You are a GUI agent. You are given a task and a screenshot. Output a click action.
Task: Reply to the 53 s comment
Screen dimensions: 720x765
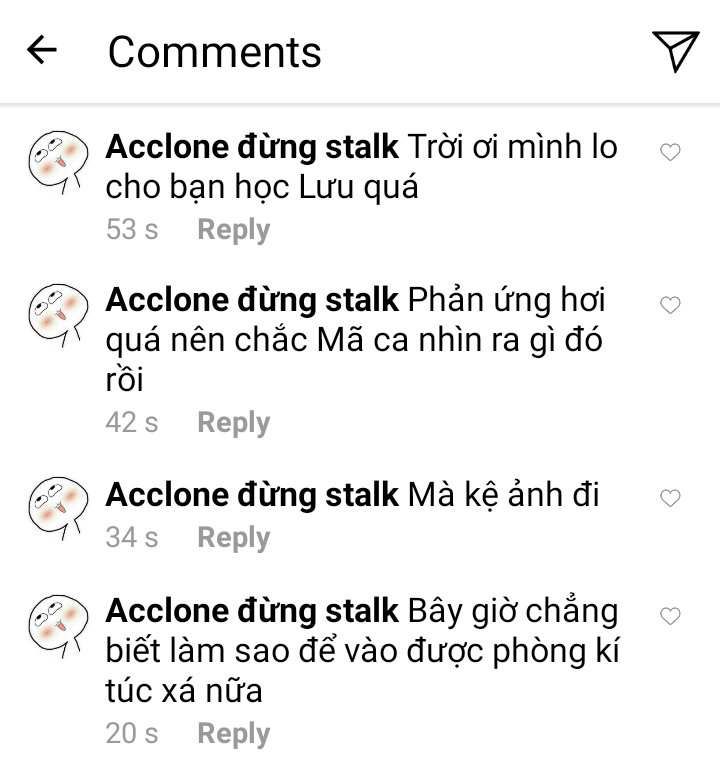pyautogui.click(x=234, y=230)
